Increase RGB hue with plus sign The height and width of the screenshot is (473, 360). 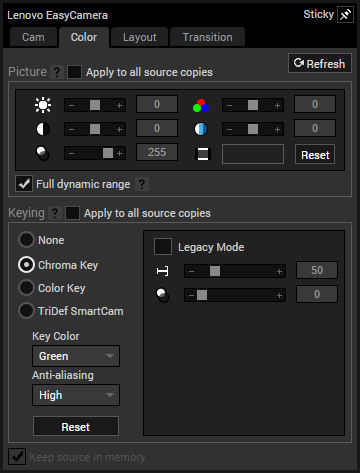277,106
